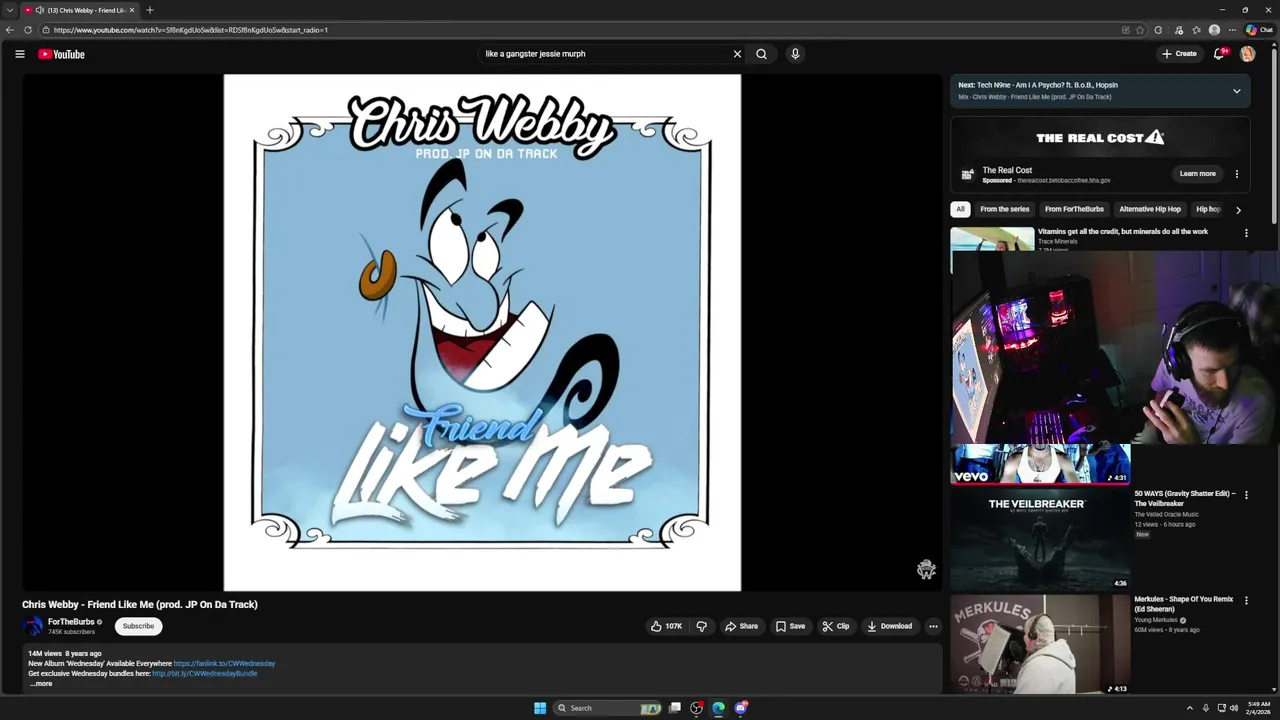Show hidden system tray icons
The height and width of the screenshot is (720, 1280).
(1189, 708)
